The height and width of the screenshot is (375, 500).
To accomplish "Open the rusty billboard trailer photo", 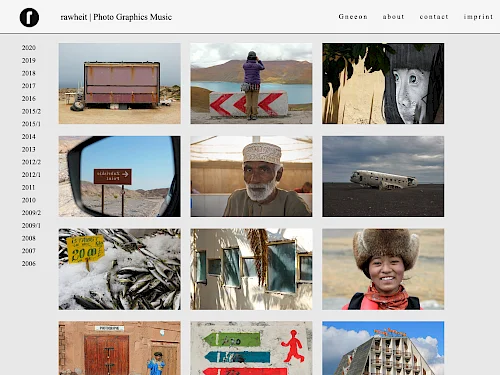I will (x=120, y=83).
